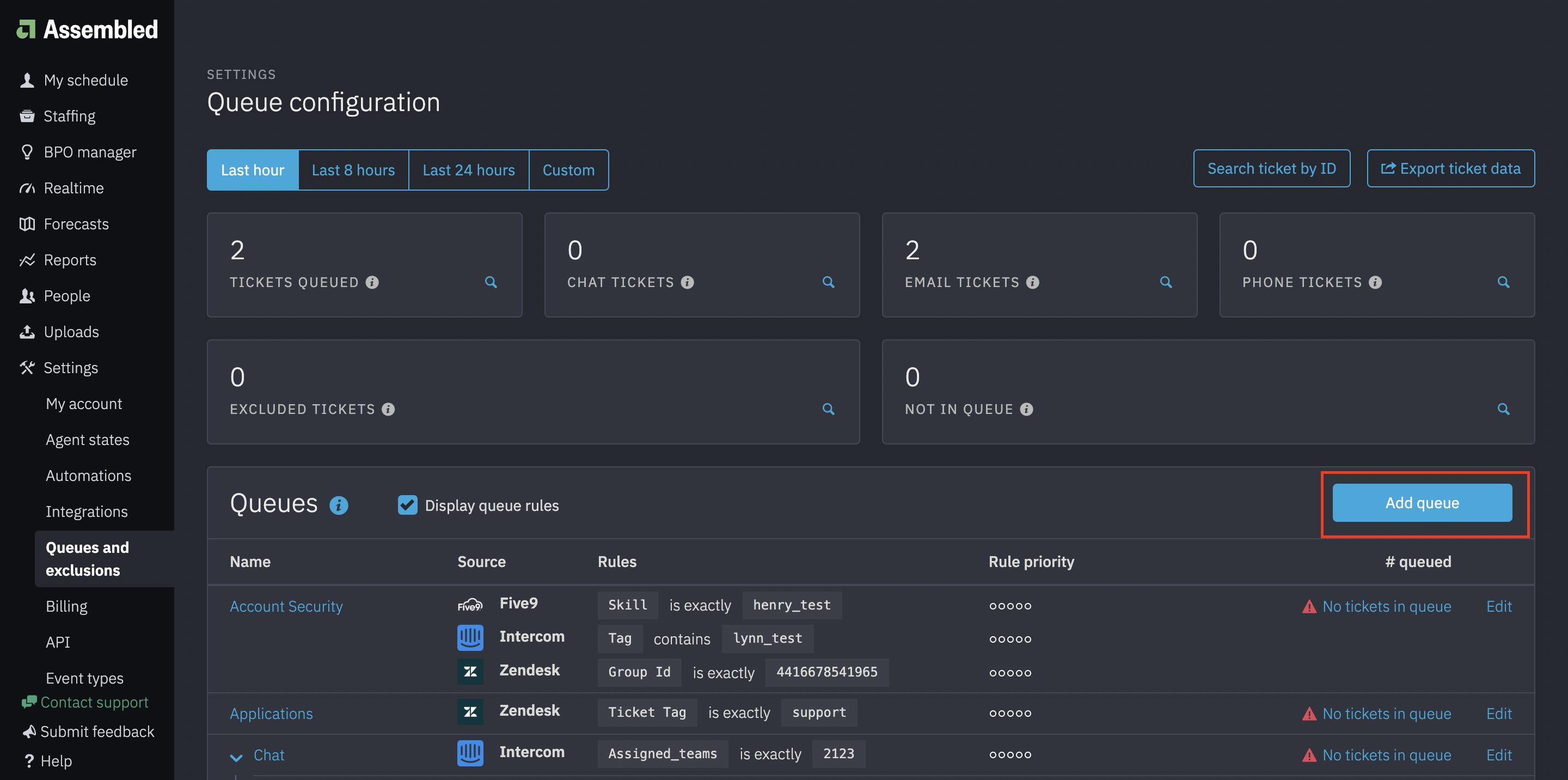The width and height of the screenshot is (1568, 780).
Task: Click the Intercom icon on Chat row
Action: coord(470,753)
